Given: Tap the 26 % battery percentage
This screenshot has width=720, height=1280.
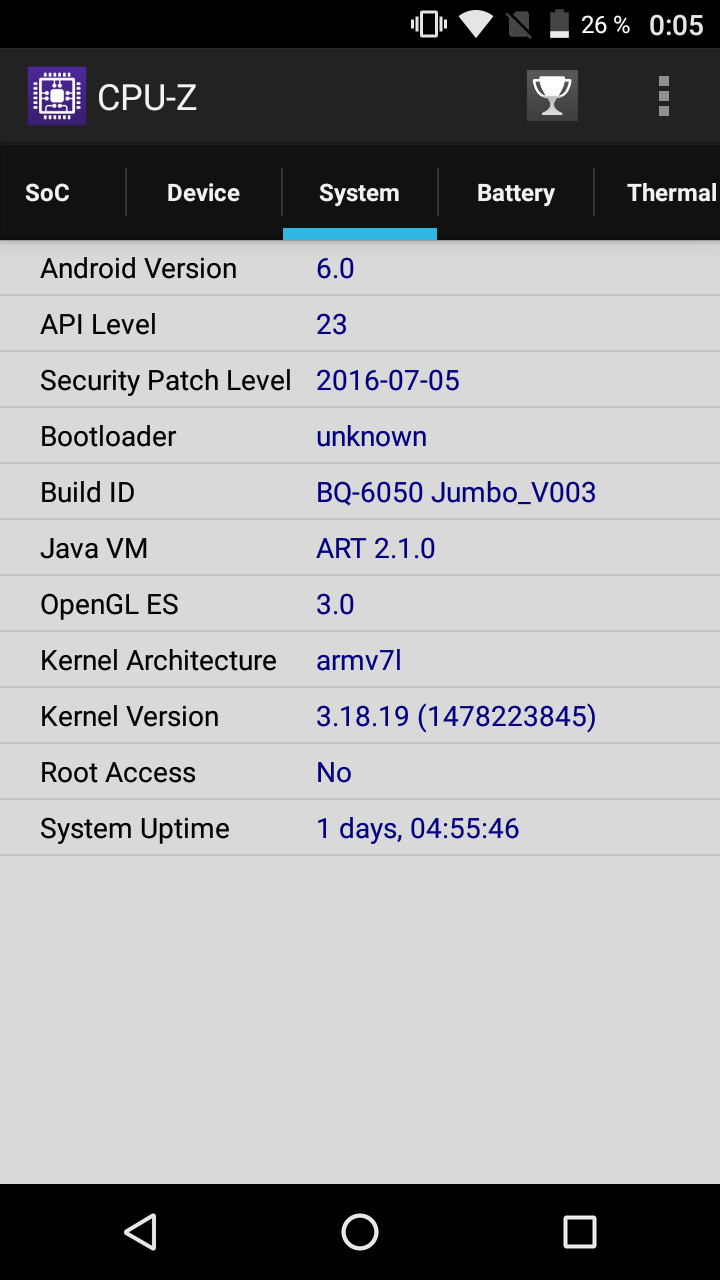Looking at the screenshot, I should pyautogui.click(x=605, y=25).
